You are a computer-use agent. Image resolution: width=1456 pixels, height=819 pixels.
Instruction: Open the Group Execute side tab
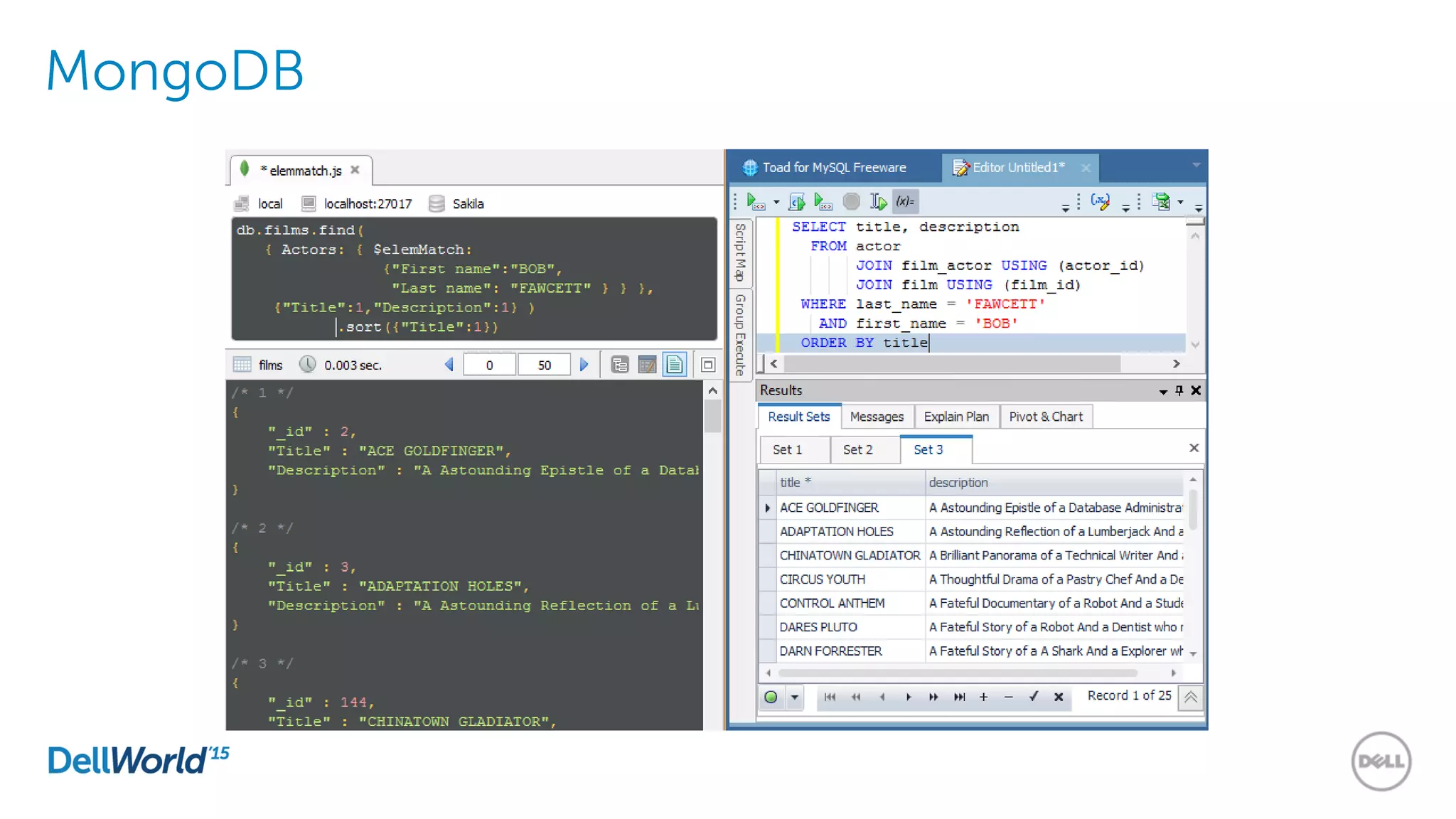740,334
